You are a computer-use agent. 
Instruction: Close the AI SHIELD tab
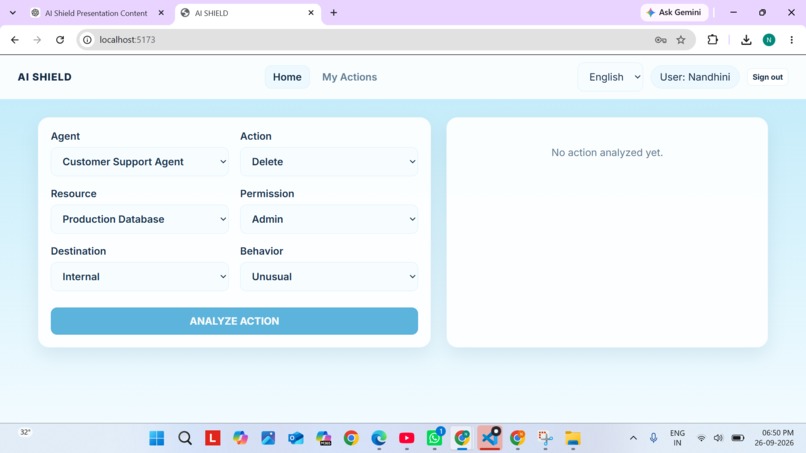(311, 13)
